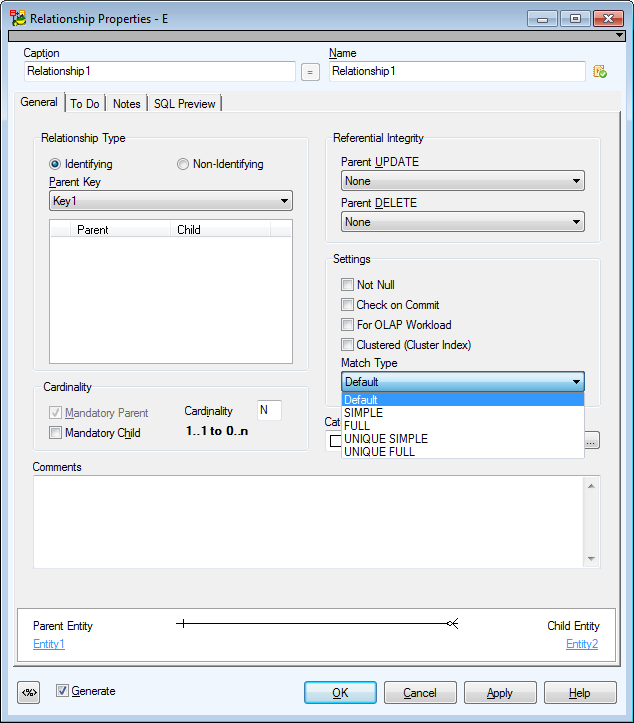Switch to the General tab

[39, 102]
